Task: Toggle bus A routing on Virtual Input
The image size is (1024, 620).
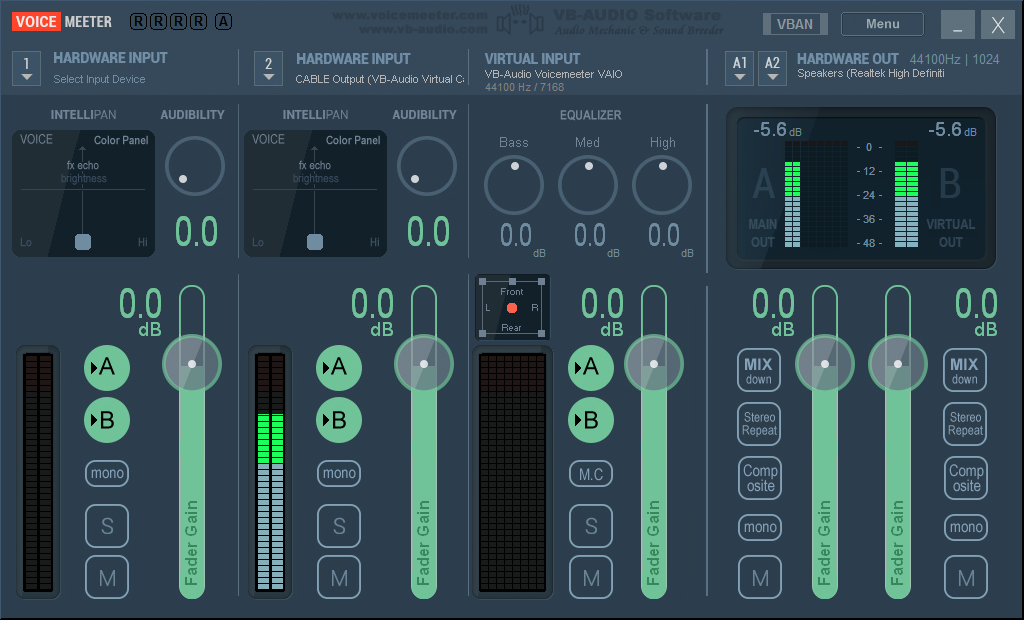Action: [x=591, y=368]
